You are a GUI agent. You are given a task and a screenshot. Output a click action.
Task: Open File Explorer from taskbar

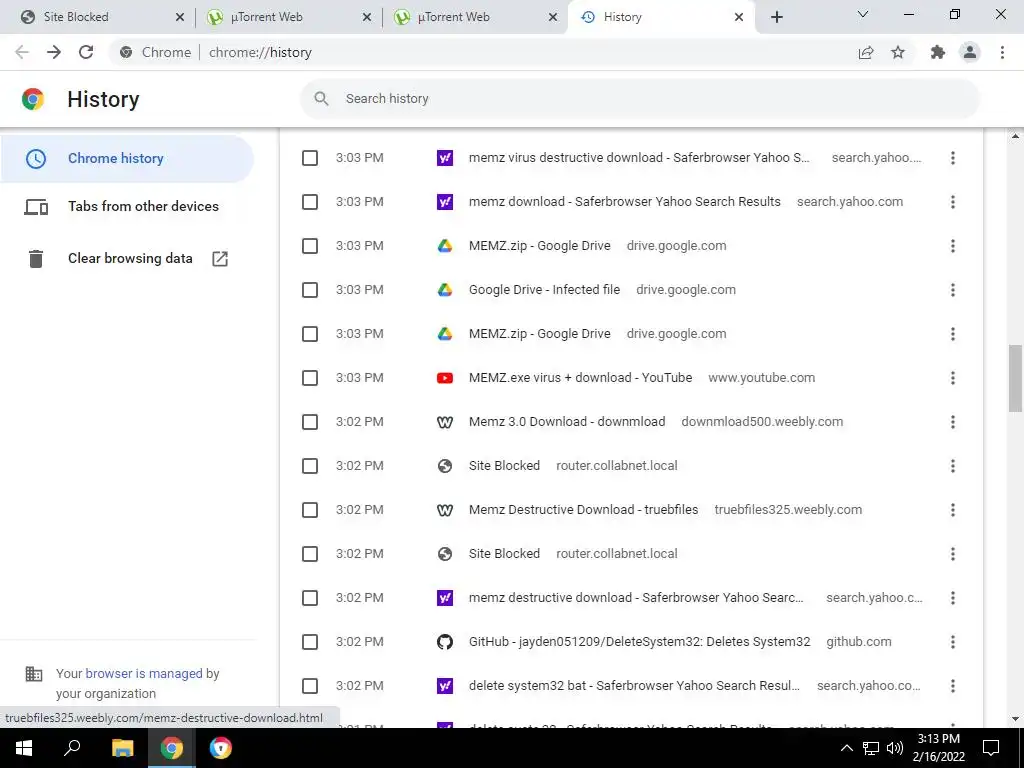pyautogui.click(x=122, y=748)
